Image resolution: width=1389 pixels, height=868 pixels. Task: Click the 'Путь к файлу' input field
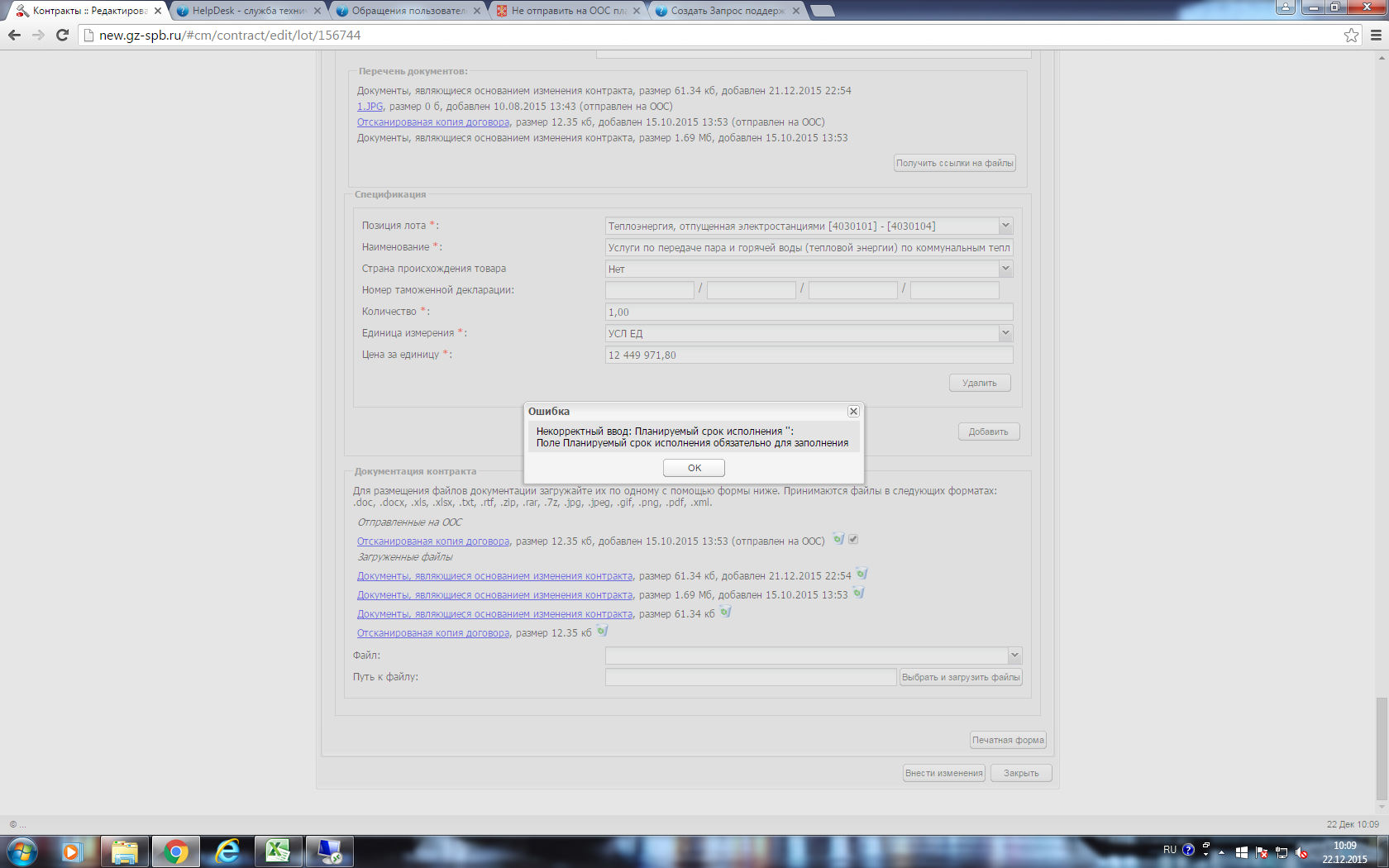point(751,677)
